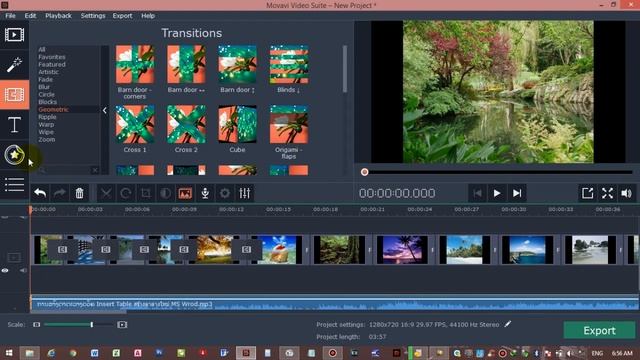The width and height of the screenshot is (640, 360).
Task: Select the Ripple category
Action: click(x=47, y=117)
